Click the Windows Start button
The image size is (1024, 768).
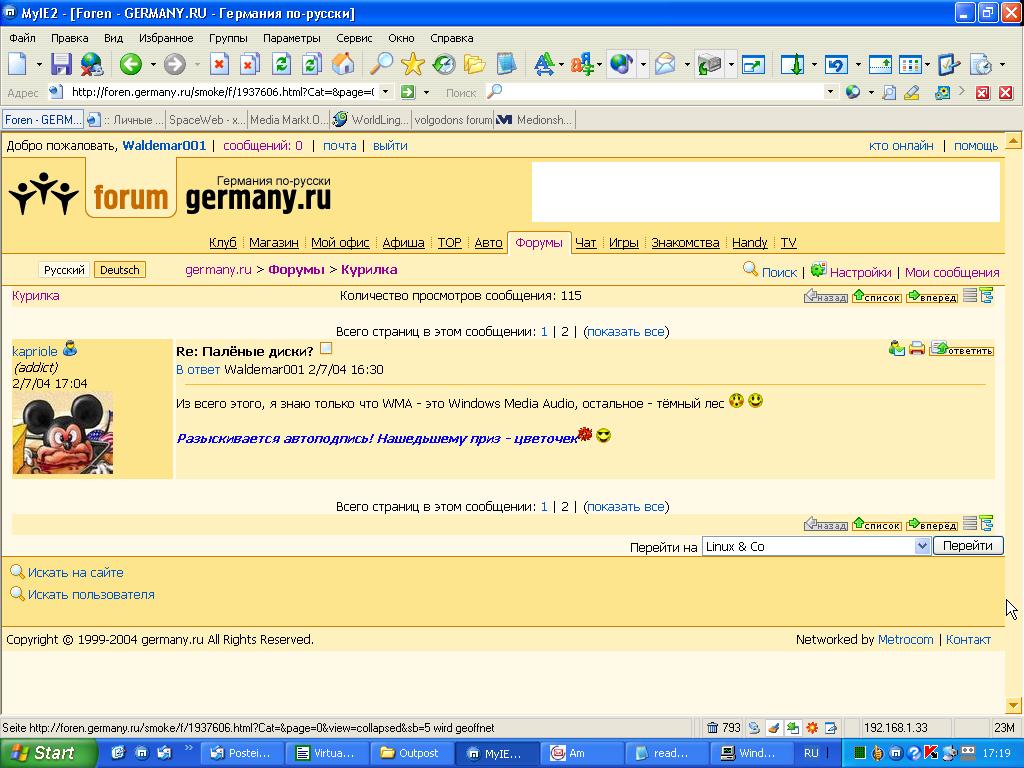[48, 753]
